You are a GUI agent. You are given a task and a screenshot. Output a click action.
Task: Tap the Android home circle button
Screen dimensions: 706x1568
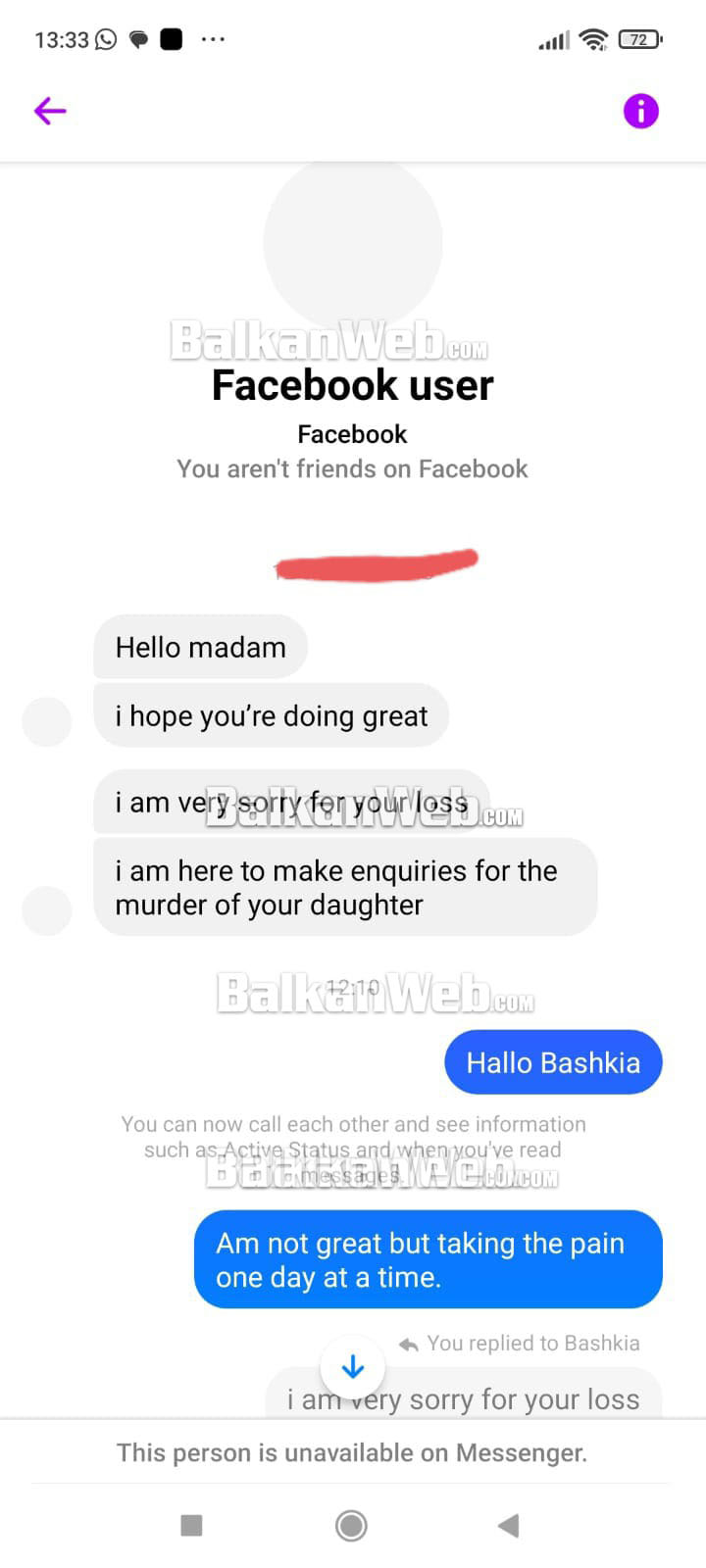click(x=351, y=1525)
